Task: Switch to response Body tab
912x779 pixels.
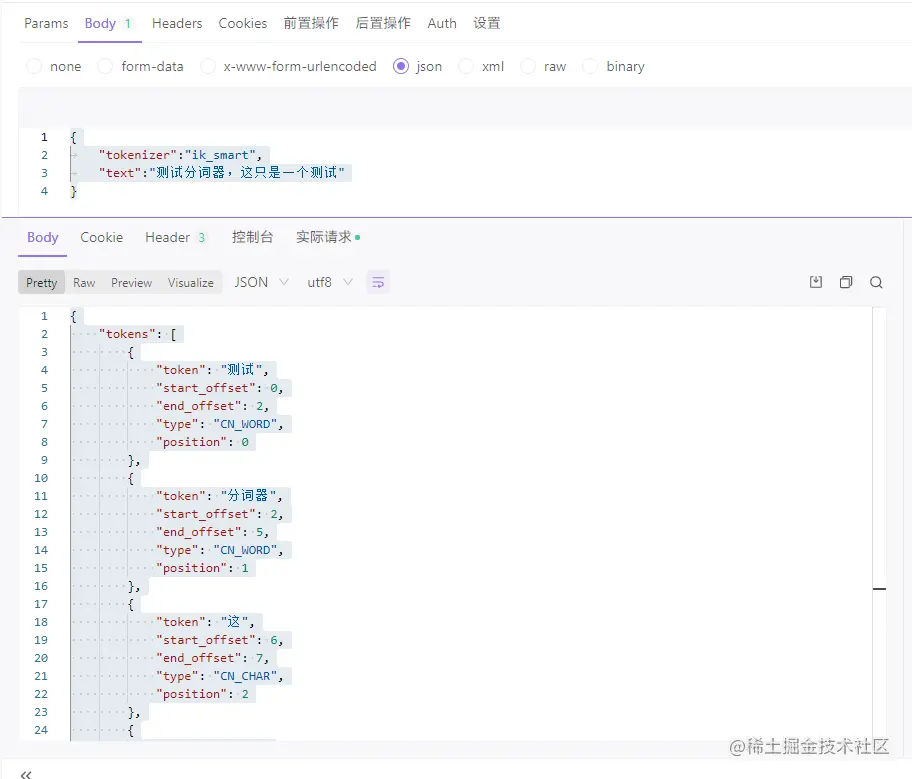Action: (42, 237)
